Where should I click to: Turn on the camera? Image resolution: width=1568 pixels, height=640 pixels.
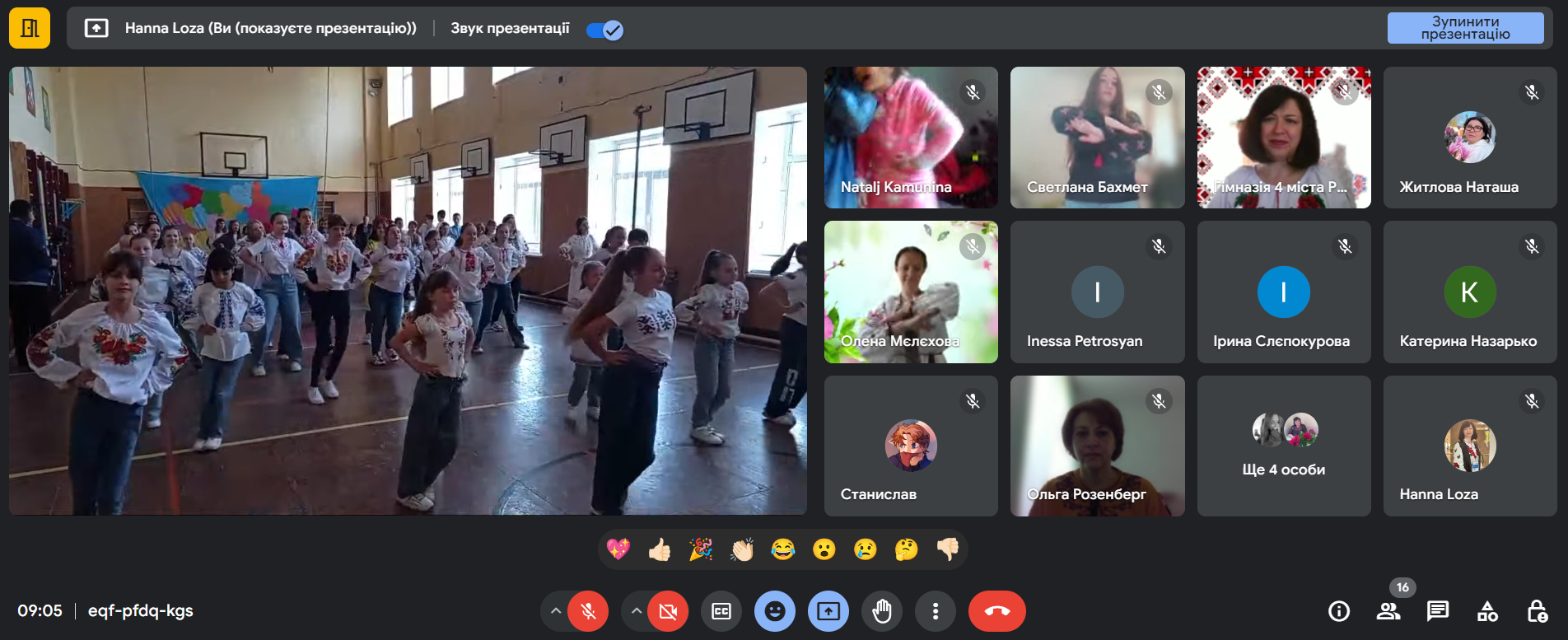(668, 611)
